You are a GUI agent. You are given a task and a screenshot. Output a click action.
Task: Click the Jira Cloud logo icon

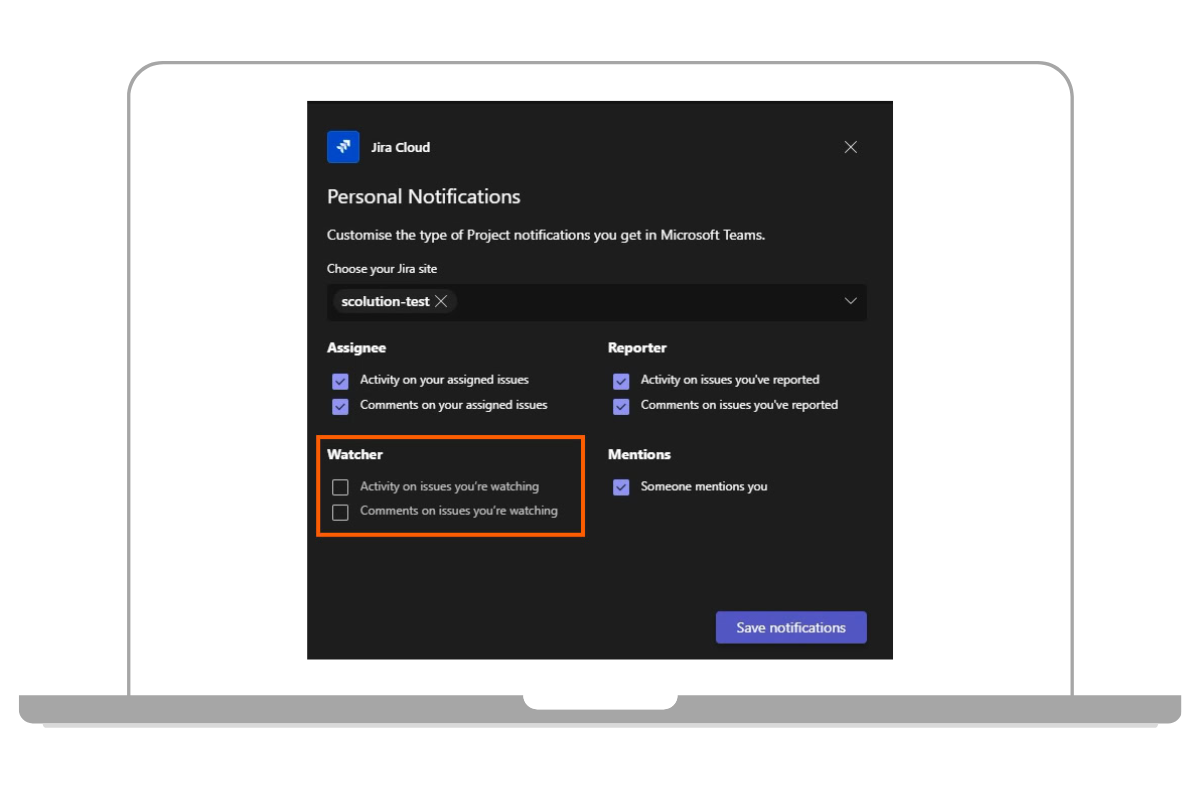pyautogui.click(x=343, y=147)
